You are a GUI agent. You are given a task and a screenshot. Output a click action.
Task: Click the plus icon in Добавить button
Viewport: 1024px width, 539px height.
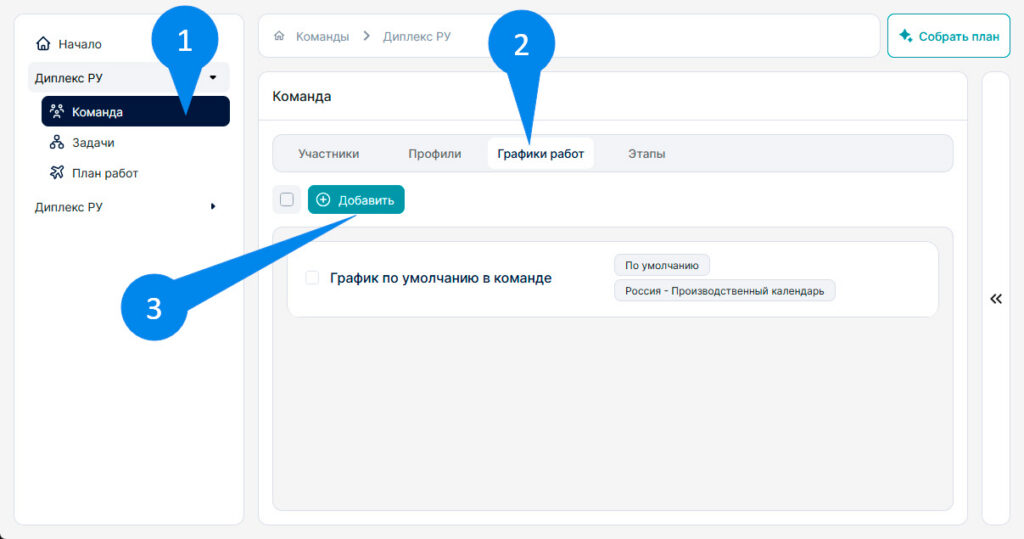(x=323, y=200)
